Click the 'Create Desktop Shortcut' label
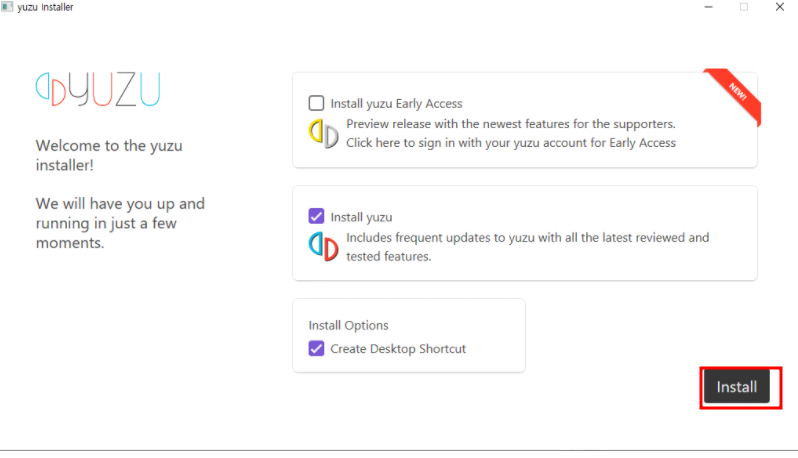 [398, 349]
